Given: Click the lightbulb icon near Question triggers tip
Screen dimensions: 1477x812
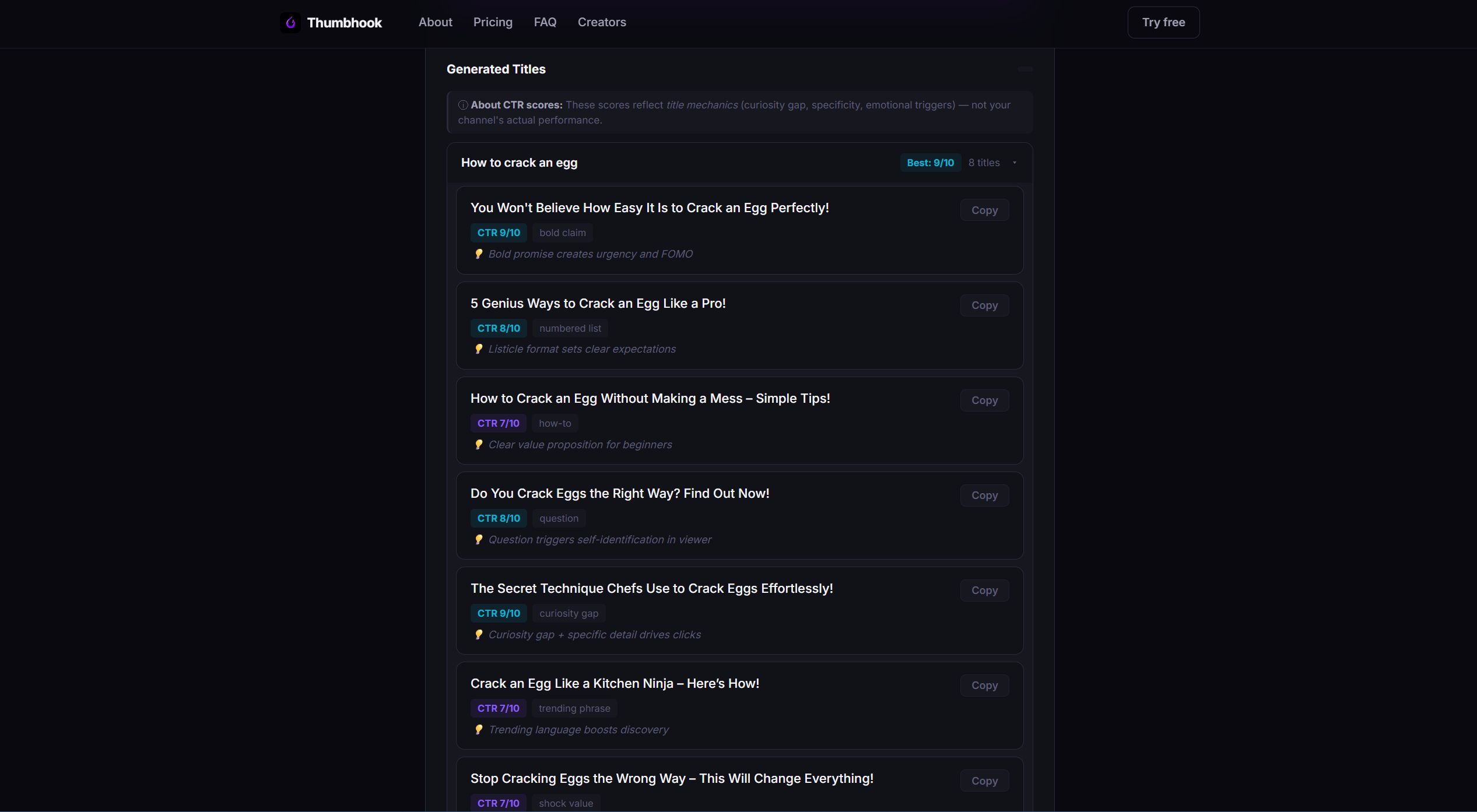Looking at the screenshot, I should (479, 539).
